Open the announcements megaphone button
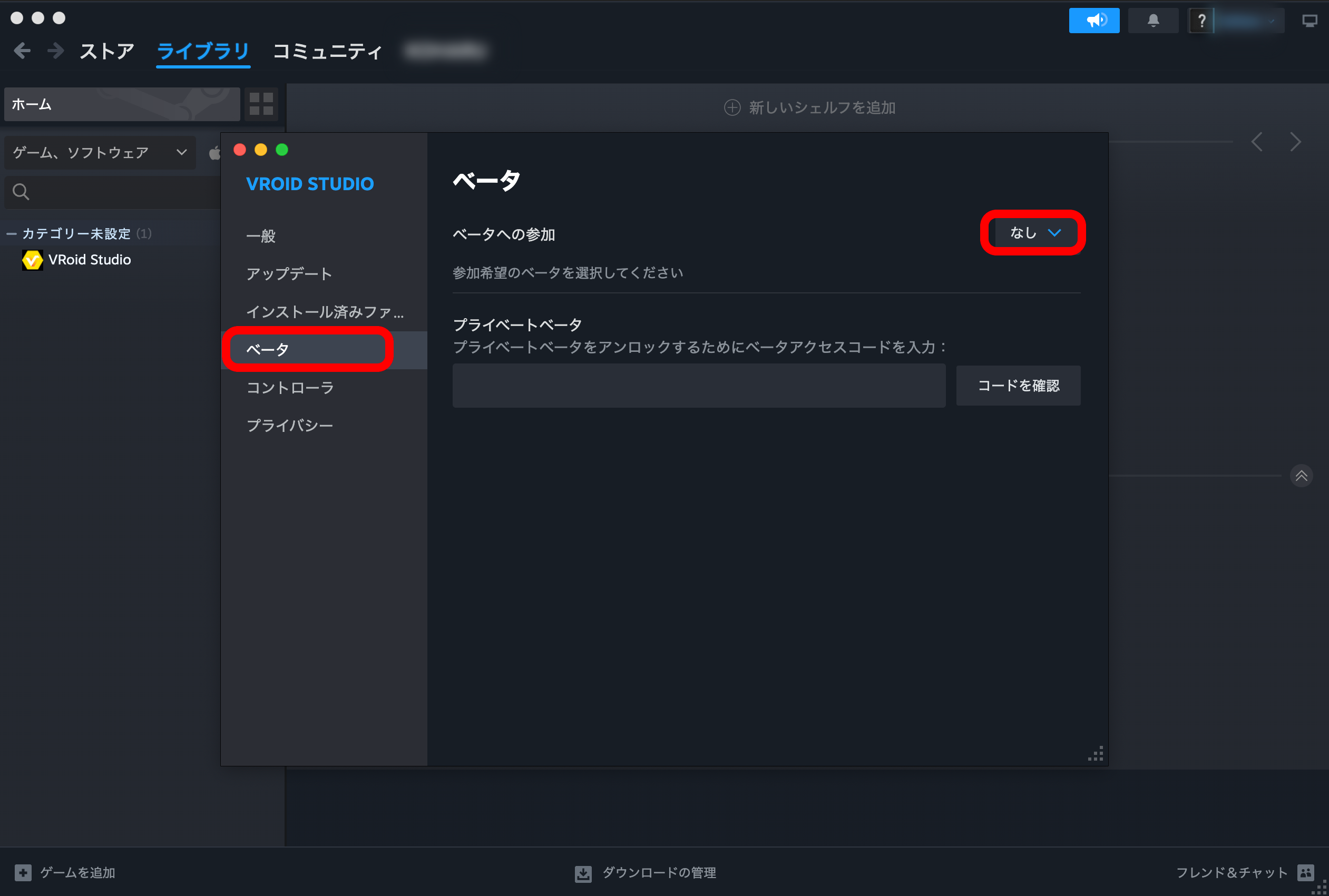1329x896 pixels. pyautogui.click(x=1094, y=21)
